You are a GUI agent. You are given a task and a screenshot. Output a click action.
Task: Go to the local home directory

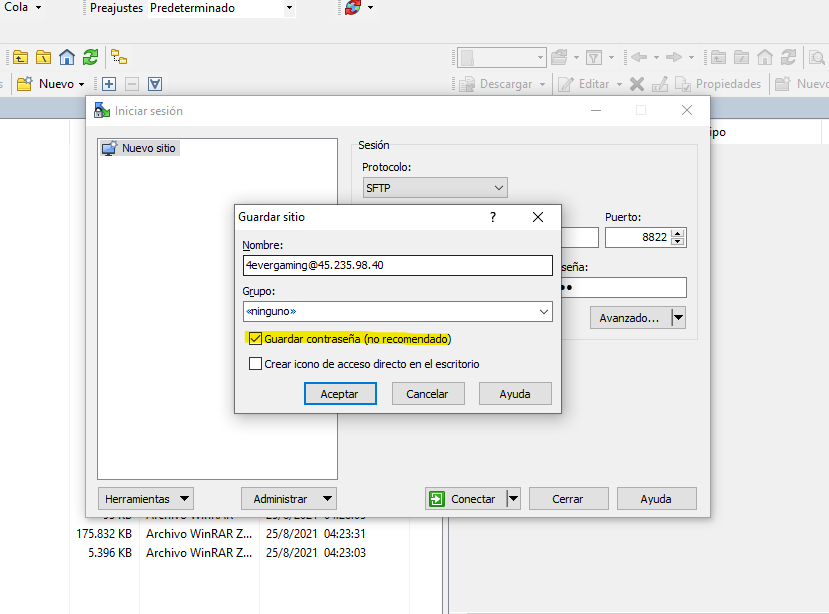[x=67, y=57]
